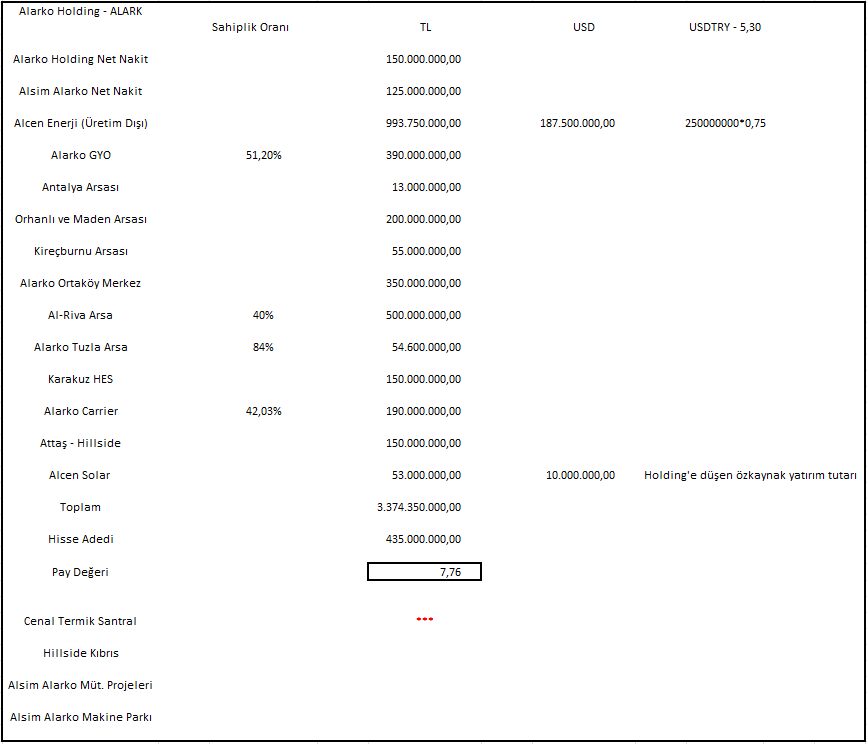Click the 190.000.000,00 value cell

(x=424, y=412)
